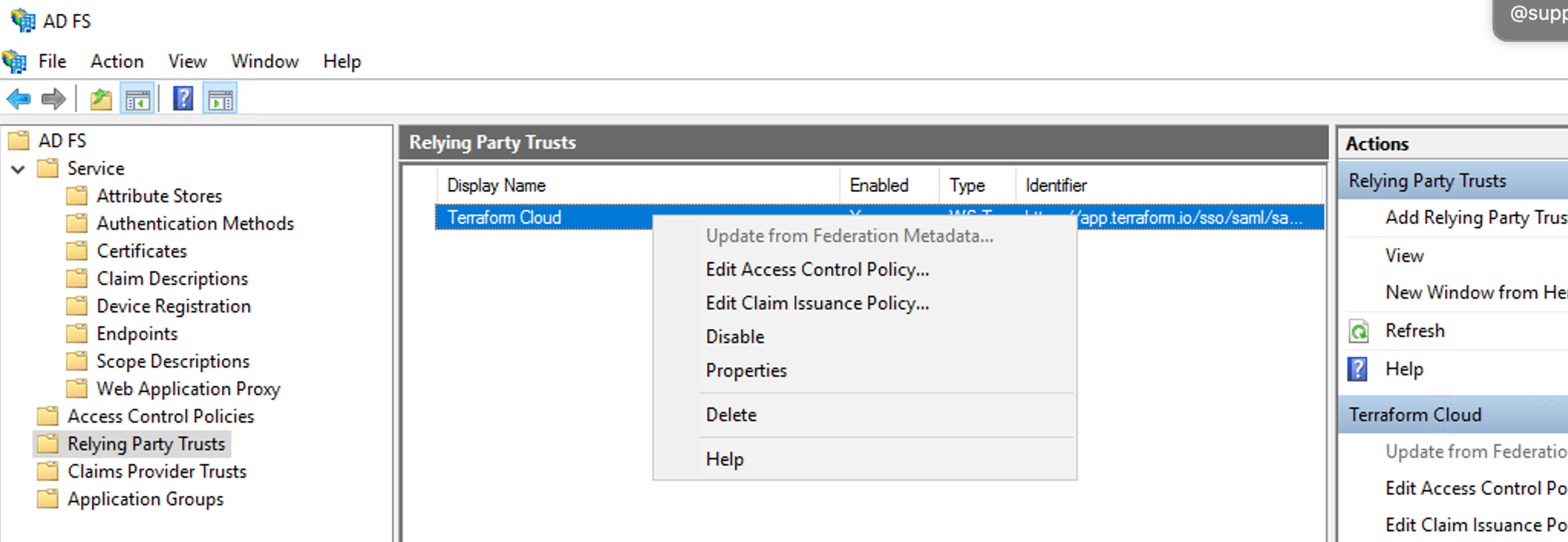Select Disable in the context menu
This screenshot has height=542, width=1568.
[734, 337]
